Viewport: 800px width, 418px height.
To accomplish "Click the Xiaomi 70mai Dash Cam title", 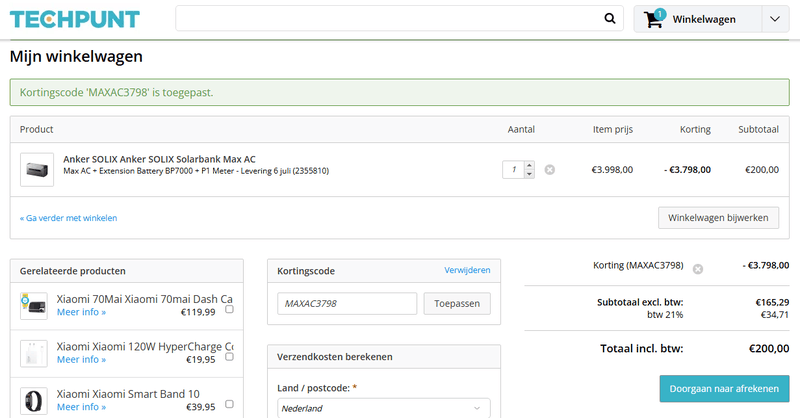I will (144, 299).
